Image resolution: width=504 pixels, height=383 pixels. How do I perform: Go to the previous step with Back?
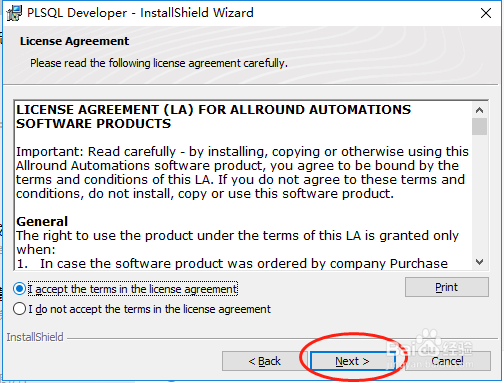(x=265, y=361)
